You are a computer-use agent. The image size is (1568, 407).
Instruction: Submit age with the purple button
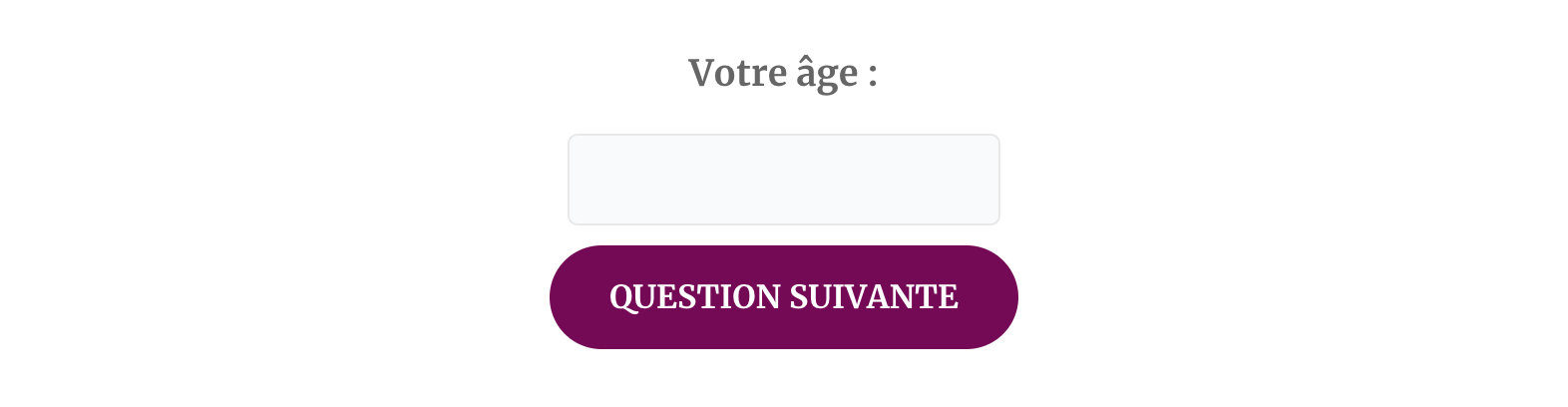click(783, 297)
